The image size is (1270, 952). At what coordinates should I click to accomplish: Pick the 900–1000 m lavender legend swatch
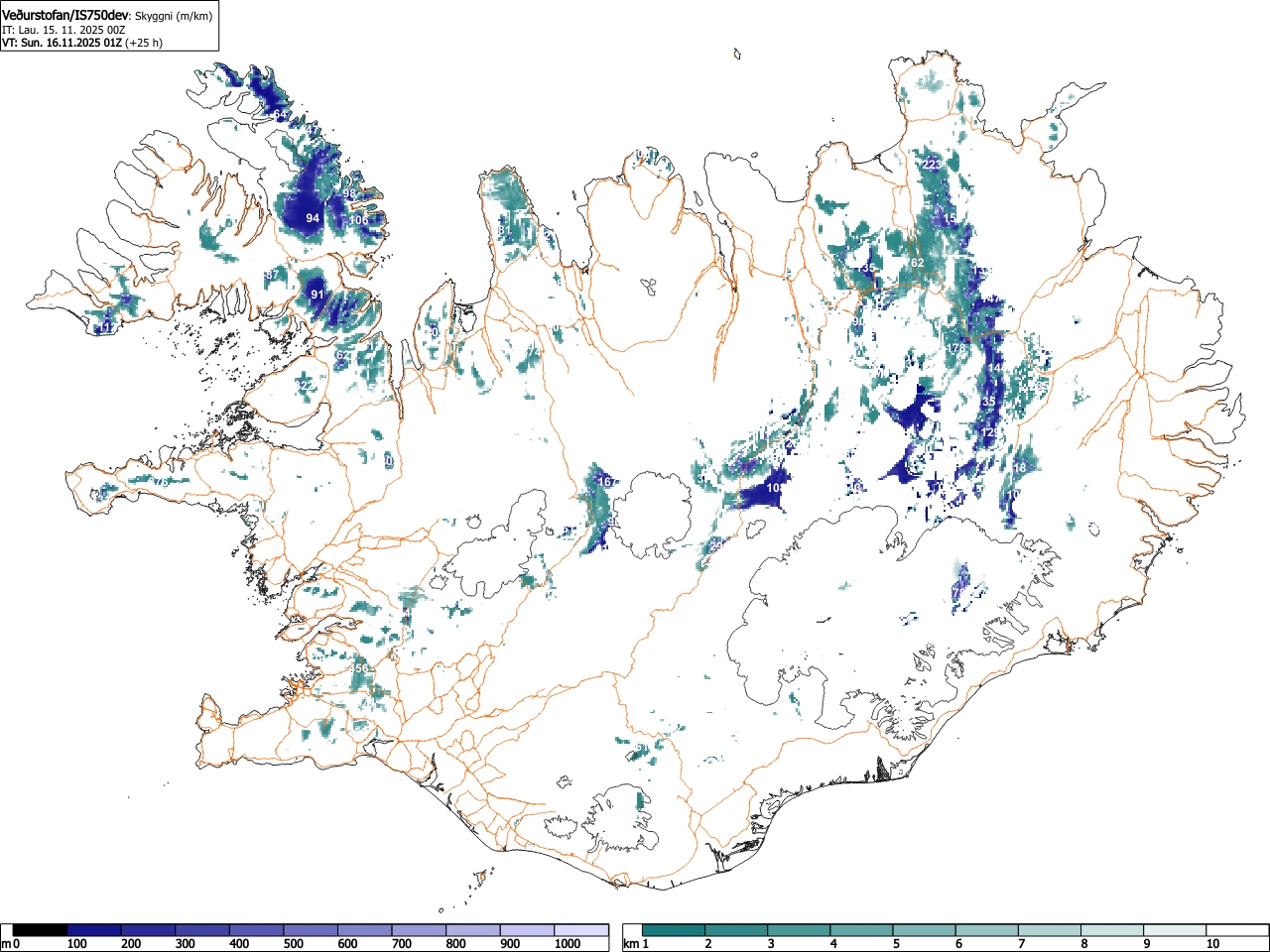(527, 930)
